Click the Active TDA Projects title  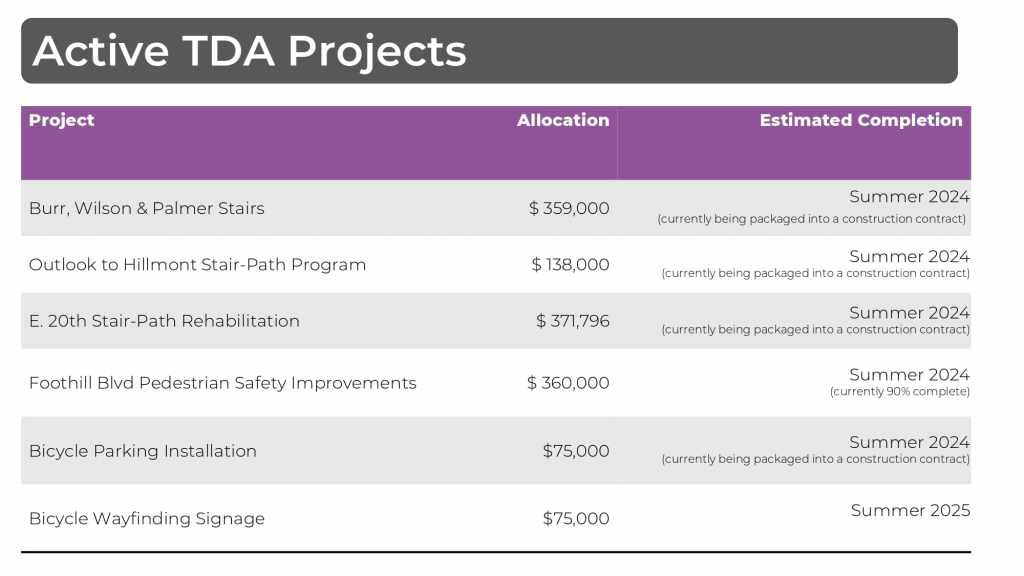click(249, 51)
